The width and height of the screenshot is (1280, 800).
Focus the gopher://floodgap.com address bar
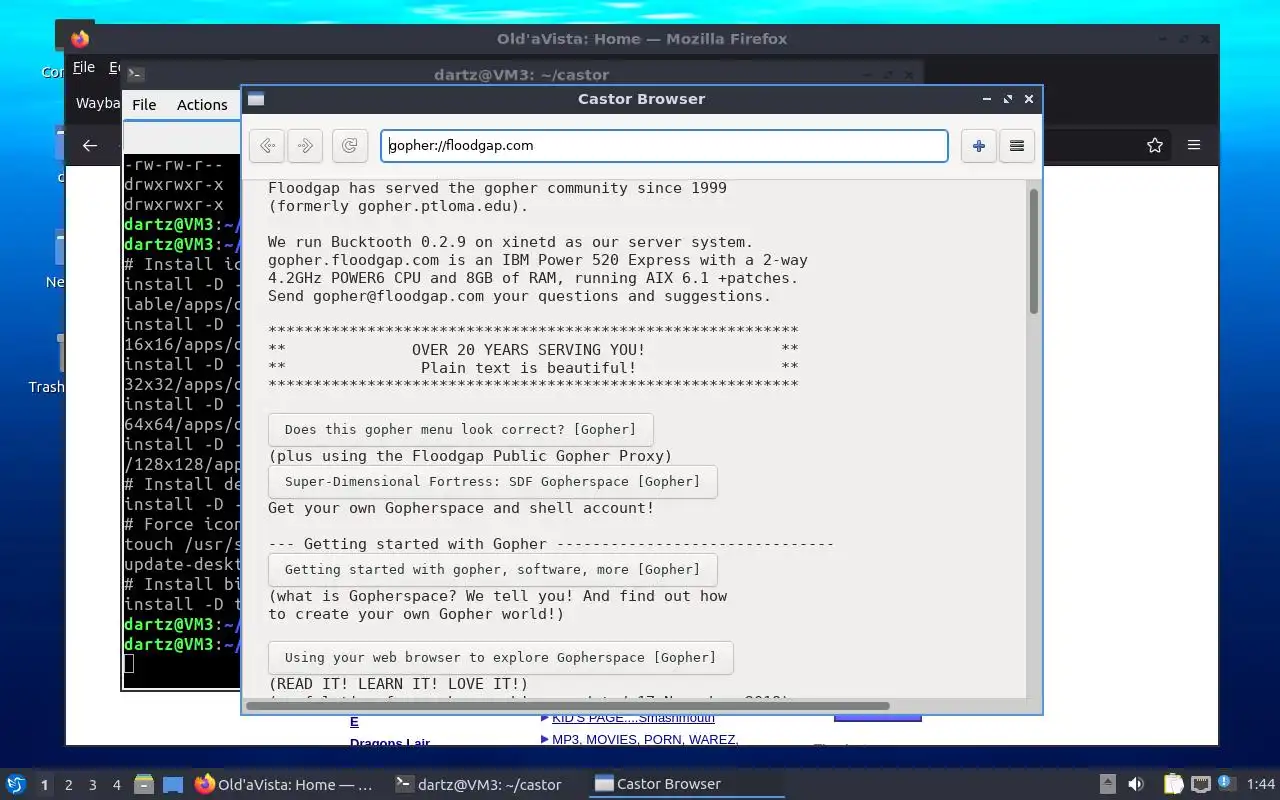[x=664, y=145]
